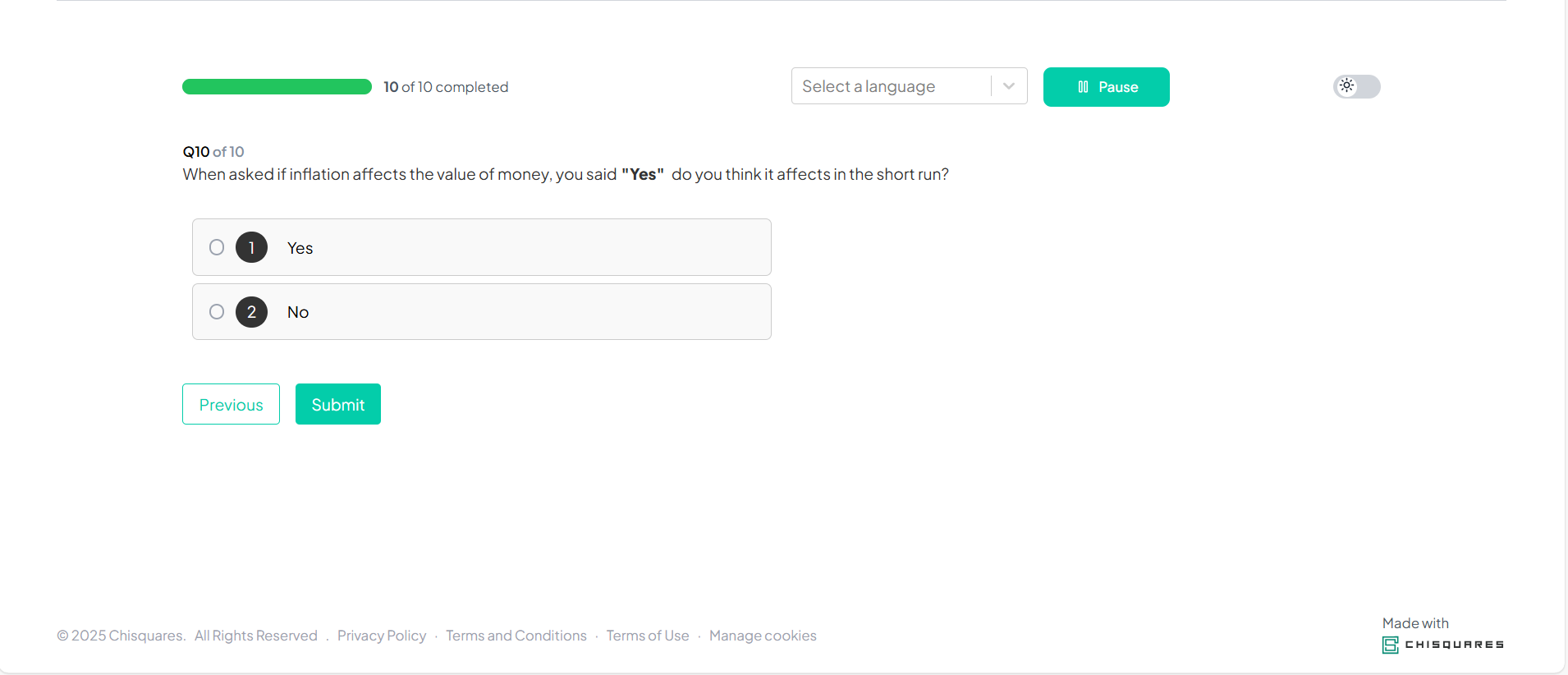Toggle the light/dark mode switch

(x=1356, y=86)
